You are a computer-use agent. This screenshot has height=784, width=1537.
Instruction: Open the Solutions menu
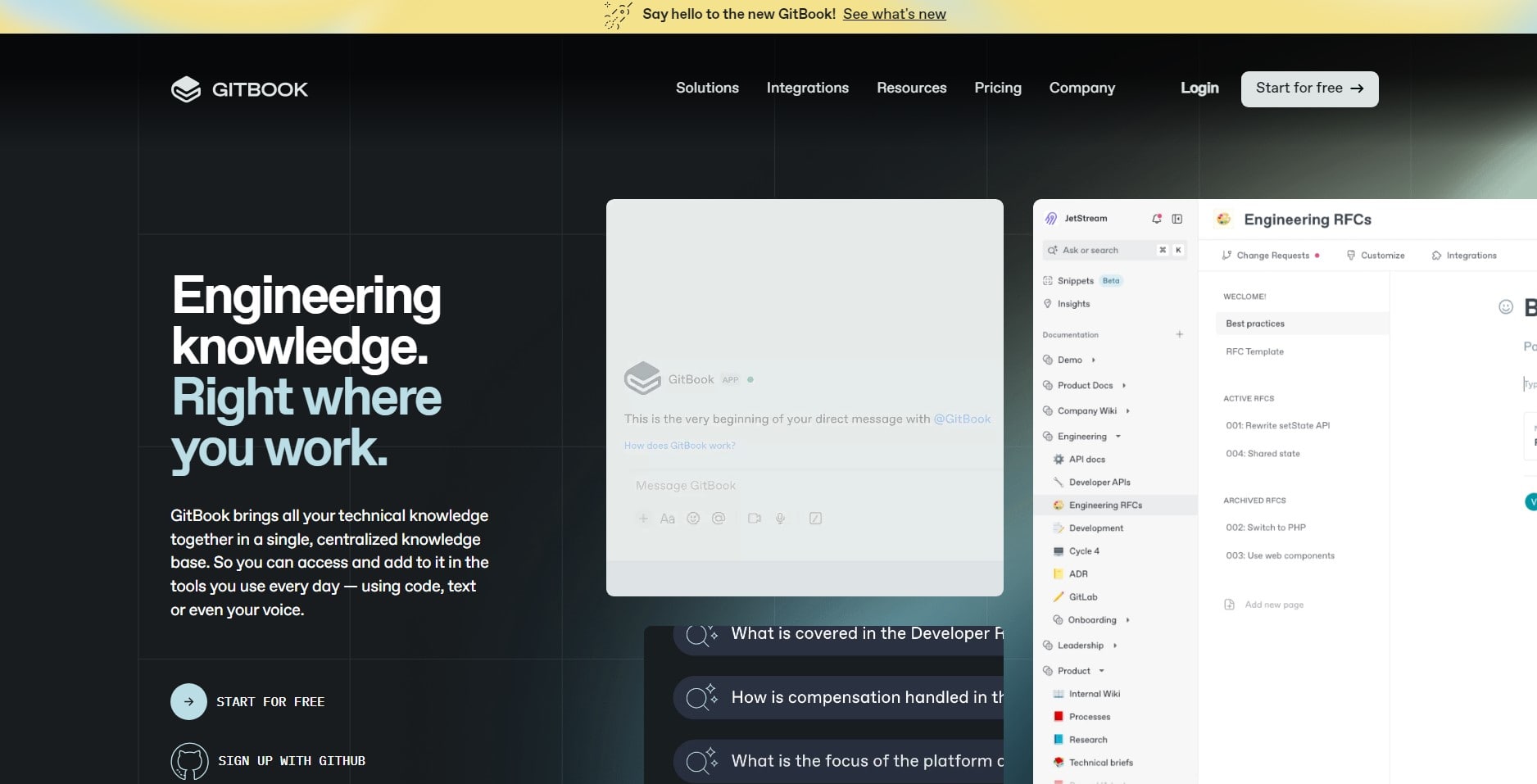[x=707, y=88]
